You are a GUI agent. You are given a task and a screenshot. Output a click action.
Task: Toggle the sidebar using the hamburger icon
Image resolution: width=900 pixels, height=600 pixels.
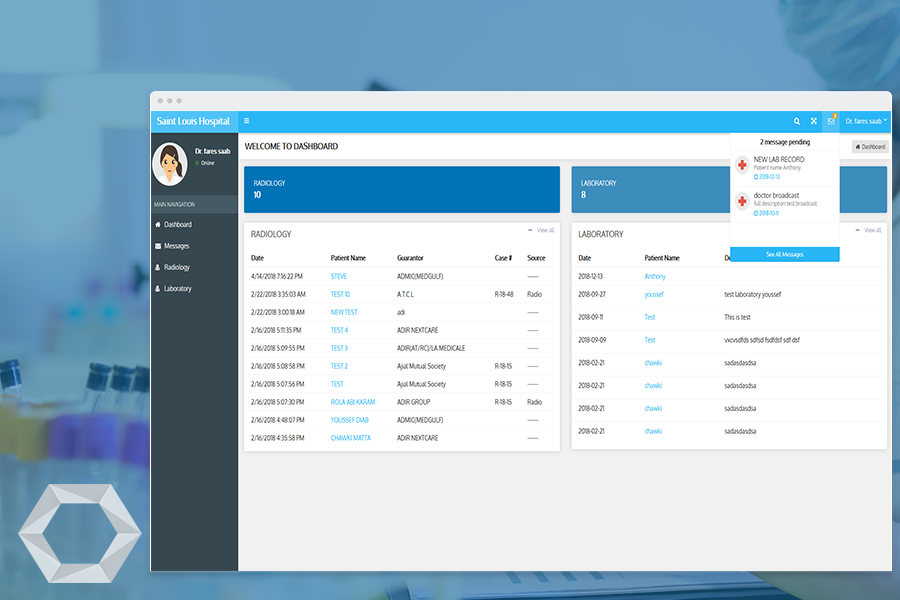(x=247, y=120)
